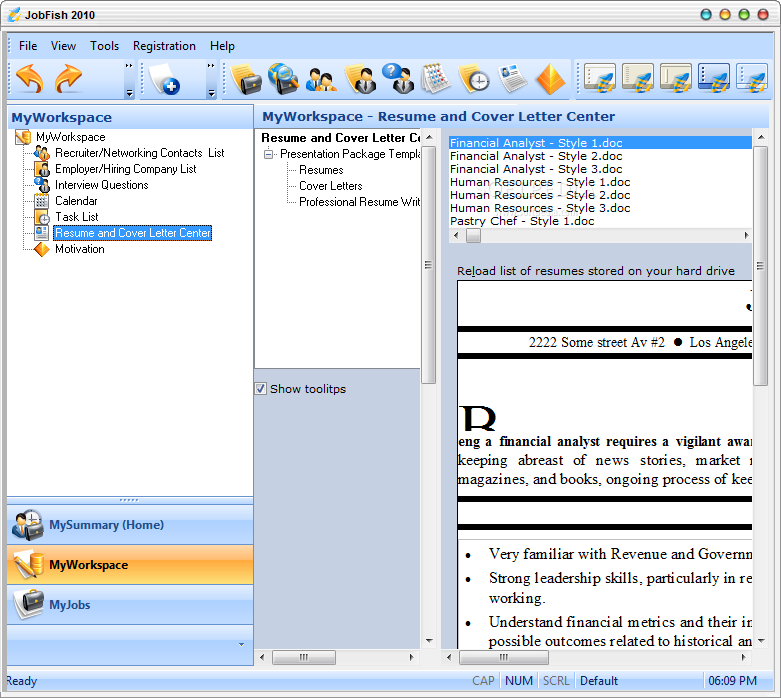Click the template tree horizontal scrollbar thumb
The width and height of the screenshot is (781, 698).
(x=304, y=657)
